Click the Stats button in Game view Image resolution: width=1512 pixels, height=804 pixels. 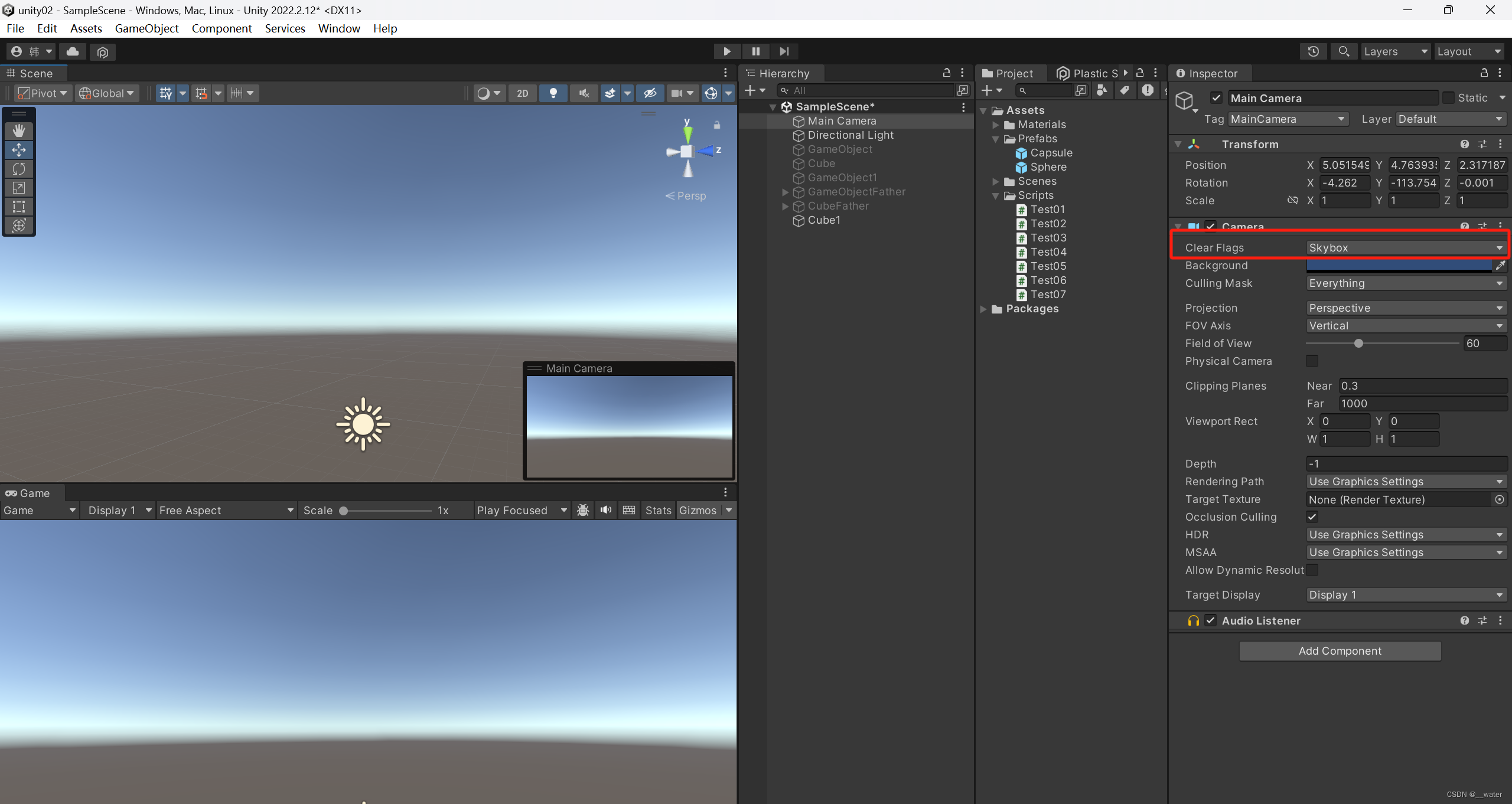tap(657, 510)
